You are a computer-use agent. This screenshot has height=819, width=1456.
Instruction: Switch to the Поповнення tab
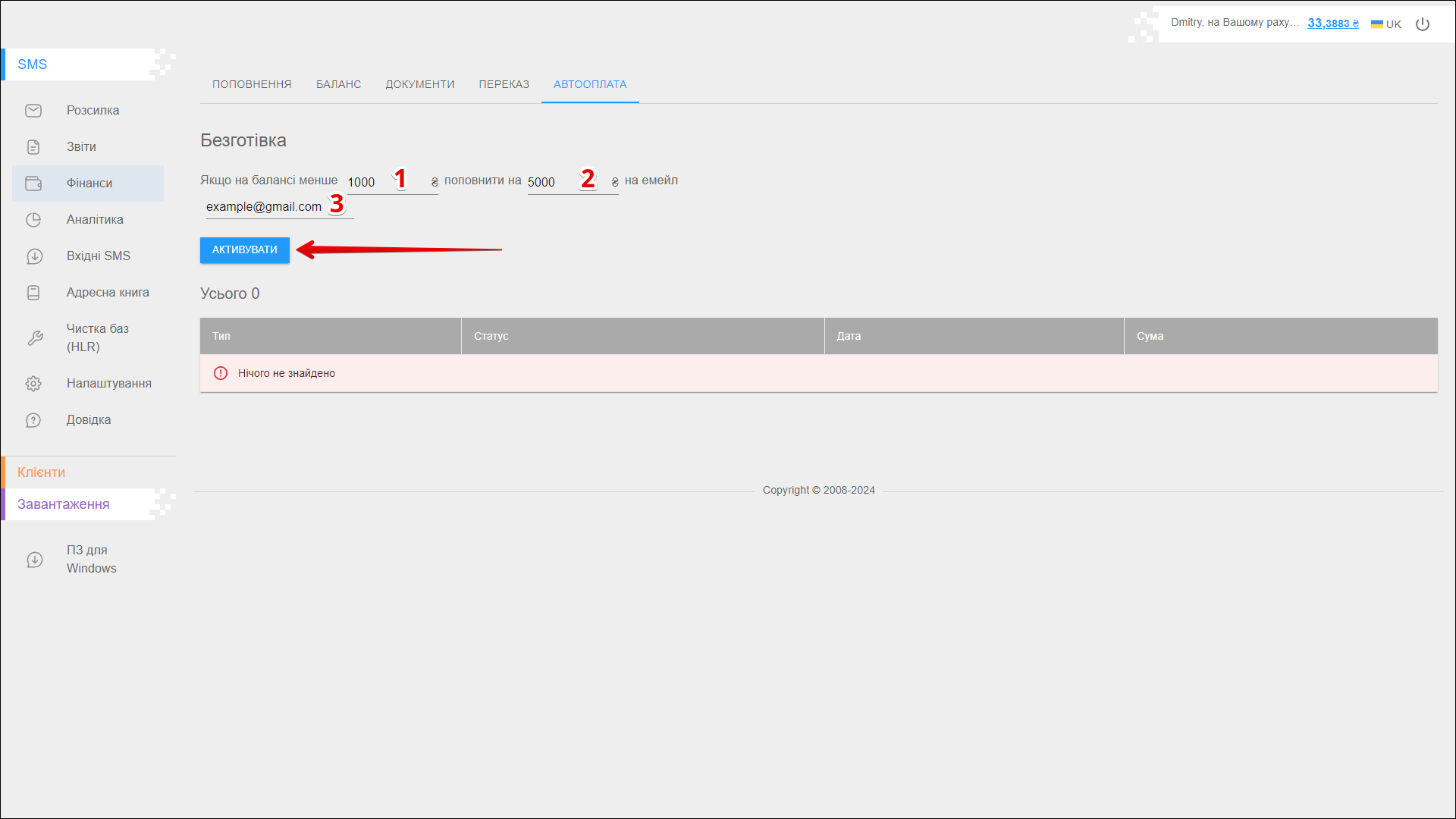click(x=252, y=84)
